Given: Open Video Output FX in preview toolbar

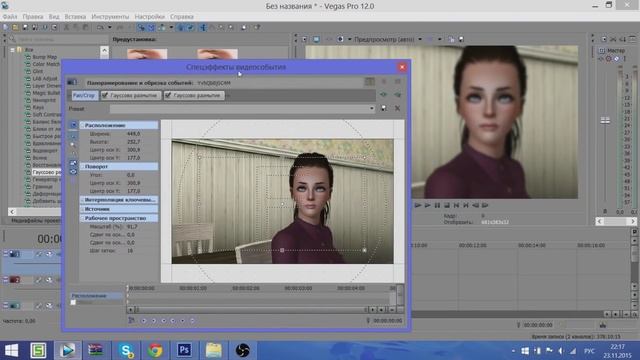Looking at the screenshot, I should [329, 39].
